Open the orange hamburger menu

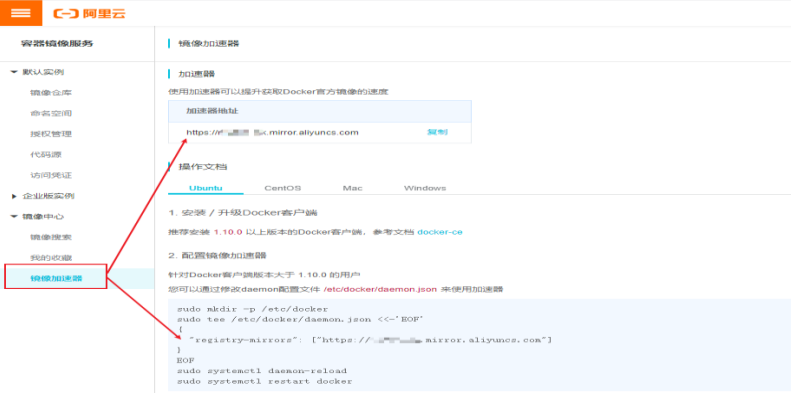(x=21, y=13)
